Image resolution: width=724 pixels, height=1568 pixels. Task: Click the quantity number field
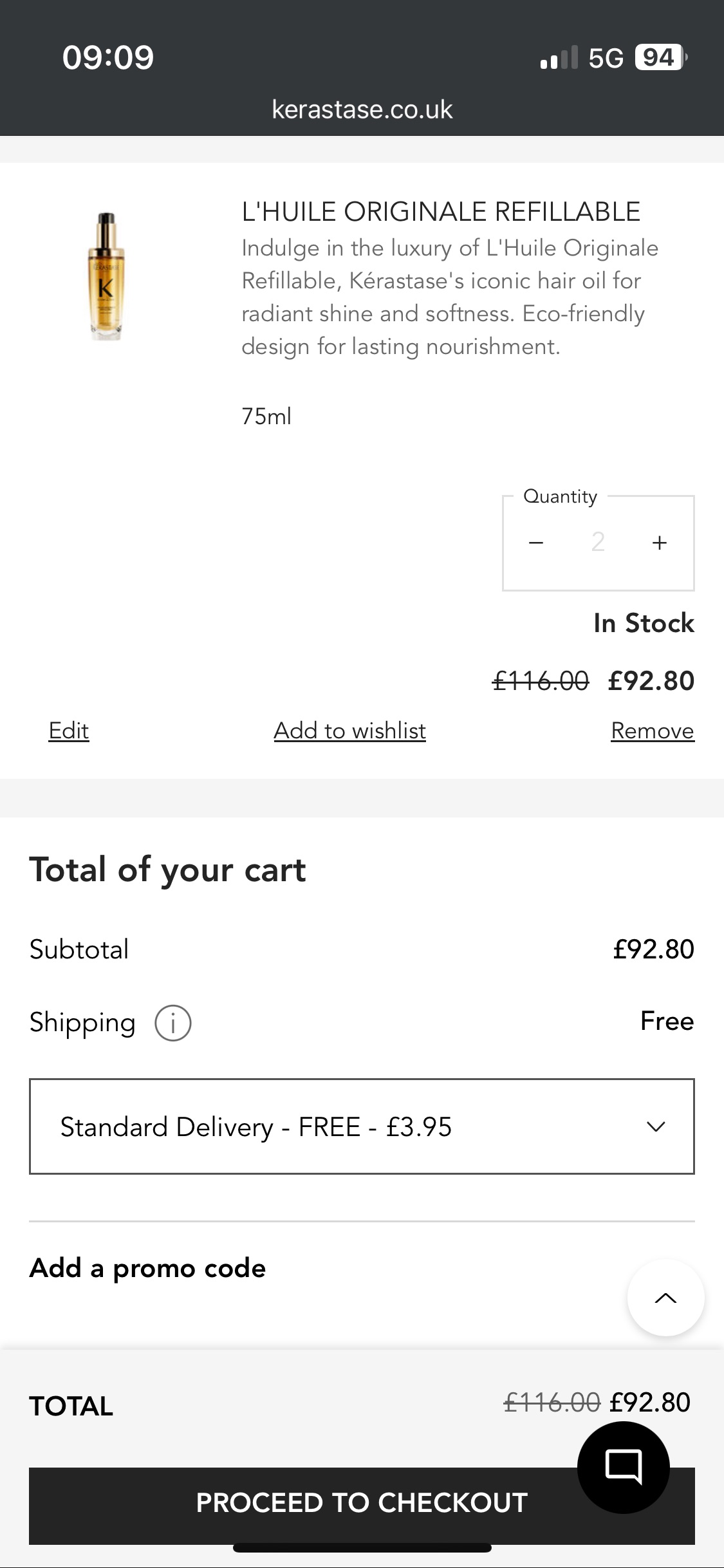(x=598, y=543)
